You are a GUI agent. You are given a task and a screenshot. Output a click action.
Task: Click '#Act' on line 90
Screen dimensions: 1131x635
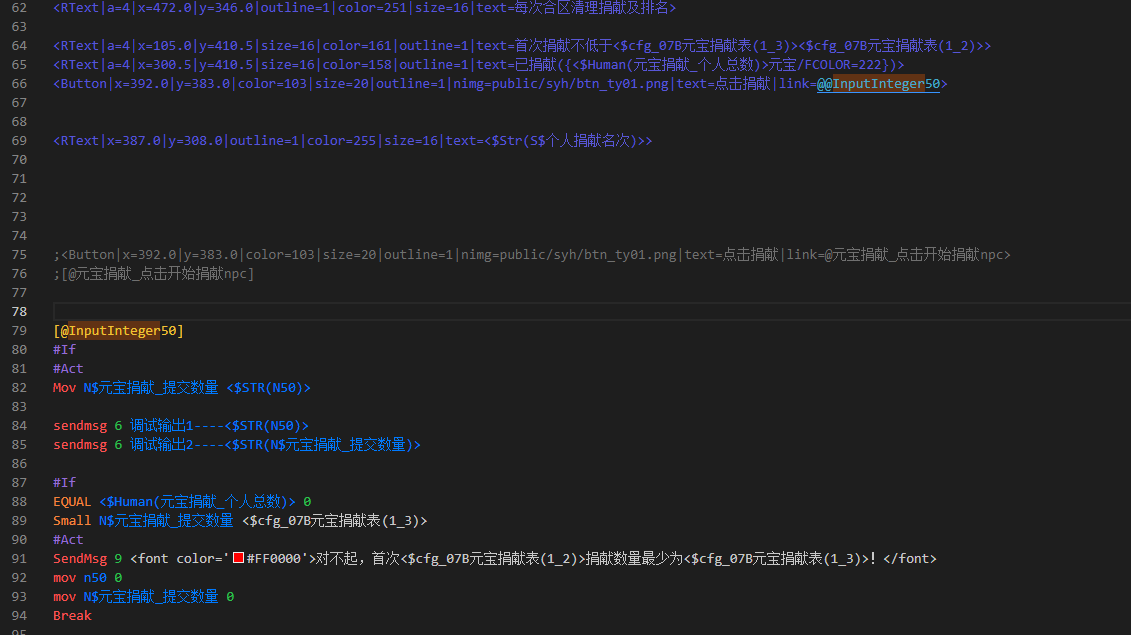pos(68,540)
